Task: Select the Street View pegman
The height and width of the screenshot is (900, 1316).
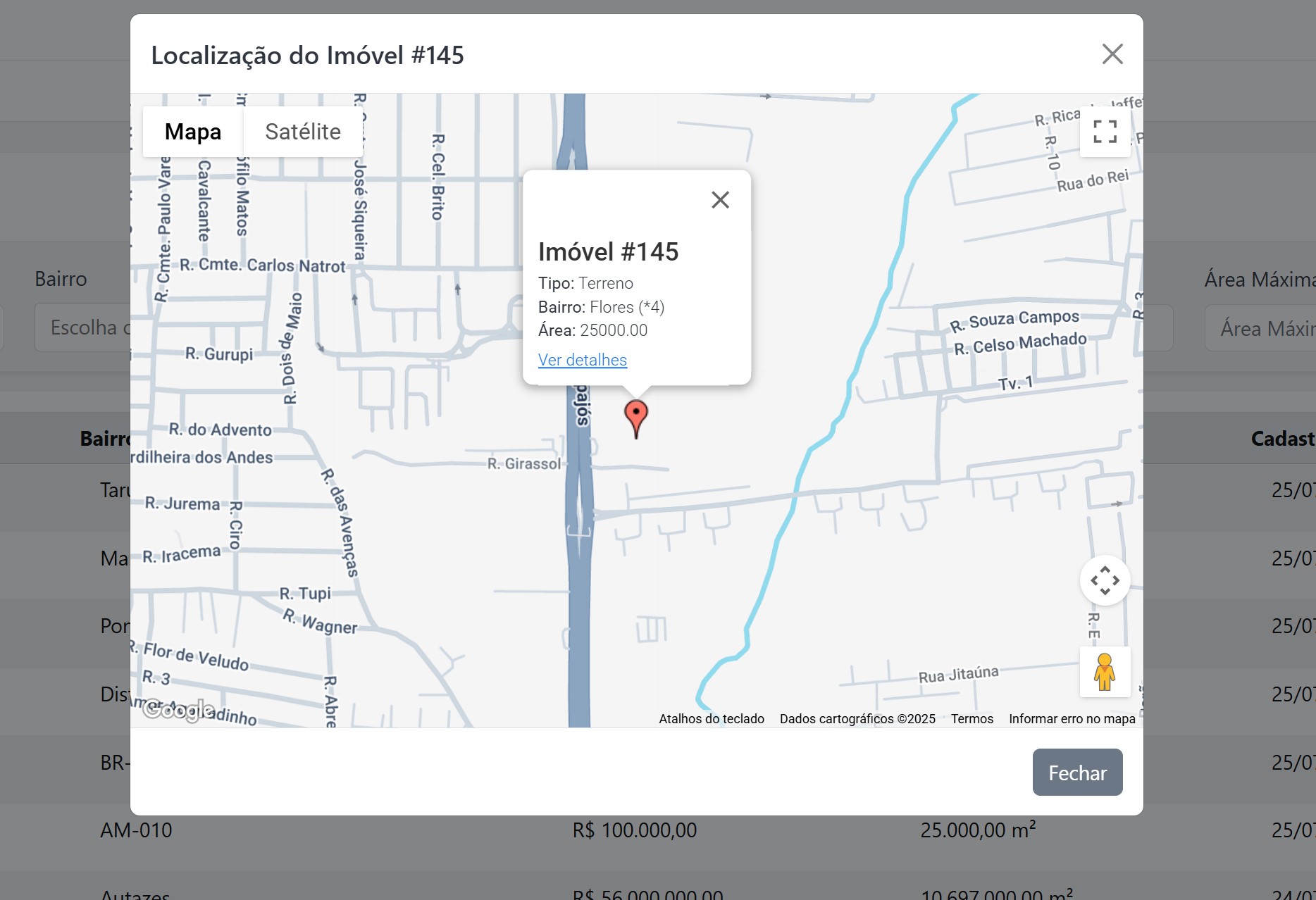Action: 1105,672
